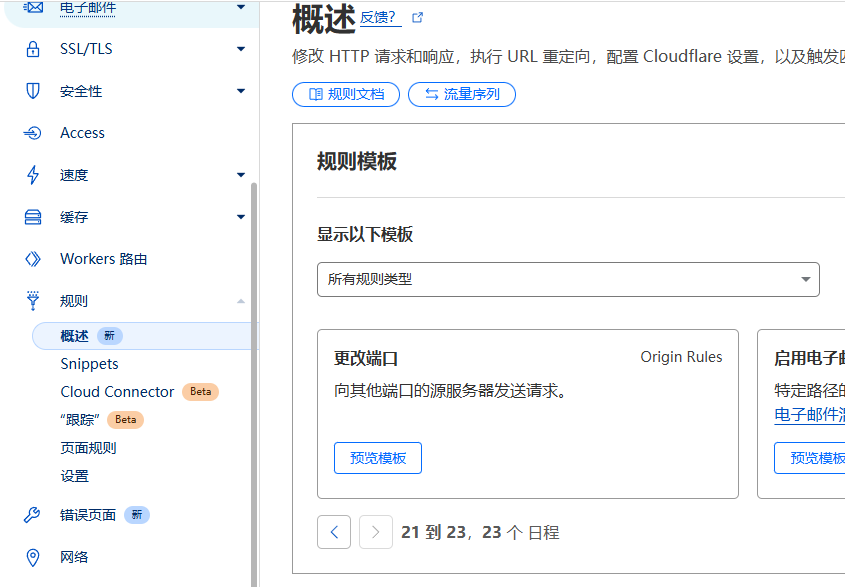Open Snippets under rules
This screenshot has height=587, width=845.
click(89, 364)
